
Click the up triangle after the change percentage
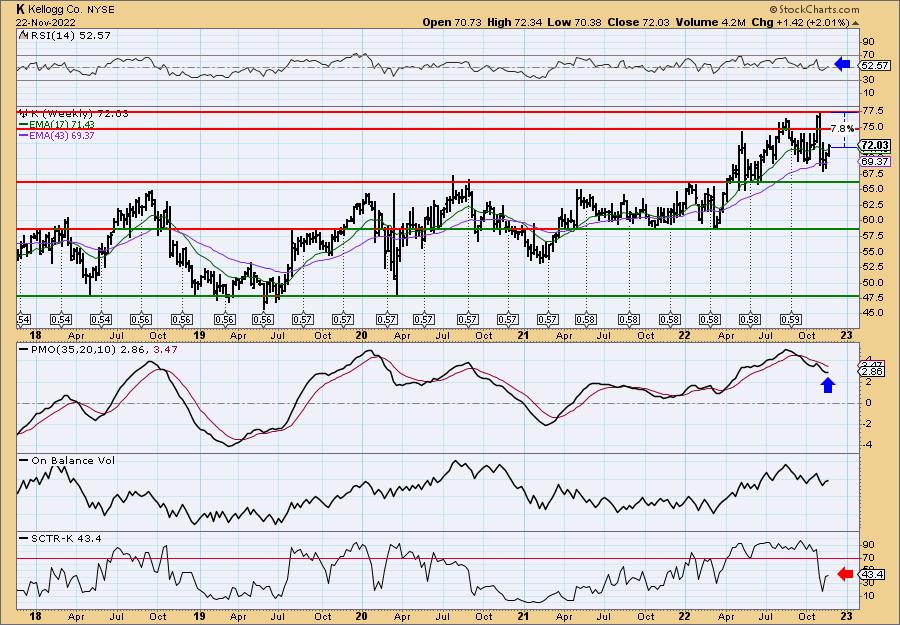tap(855, 23)
